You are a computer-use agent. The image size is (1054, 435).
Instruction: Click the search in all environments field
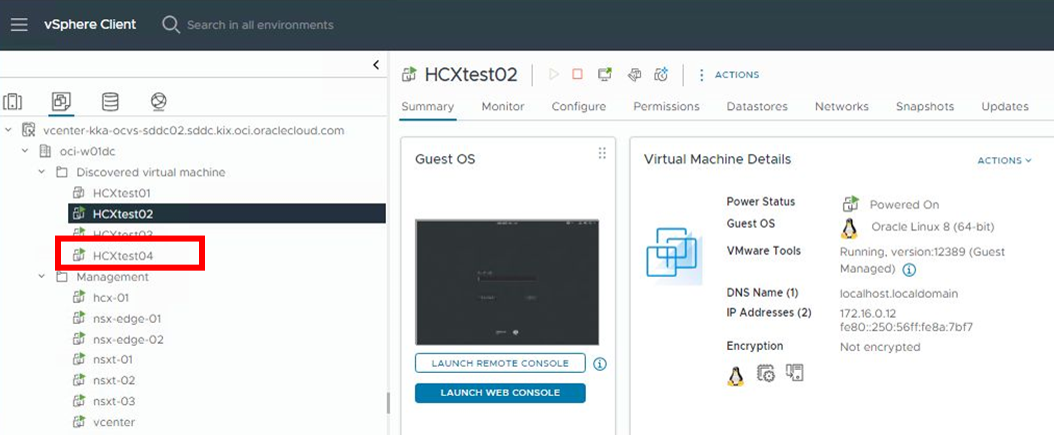pyautogui.click(x=260, y=24)
